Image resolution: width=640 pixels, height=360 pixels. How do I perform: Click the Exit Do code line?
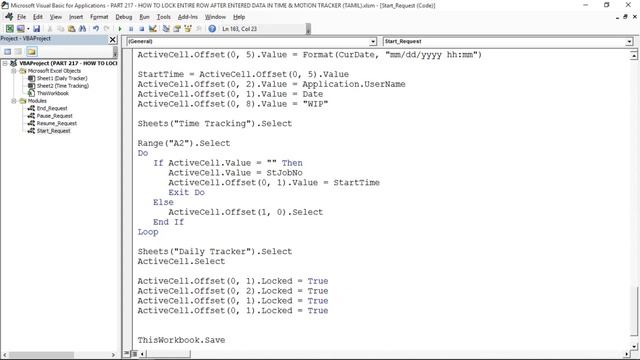coord(187,192)
